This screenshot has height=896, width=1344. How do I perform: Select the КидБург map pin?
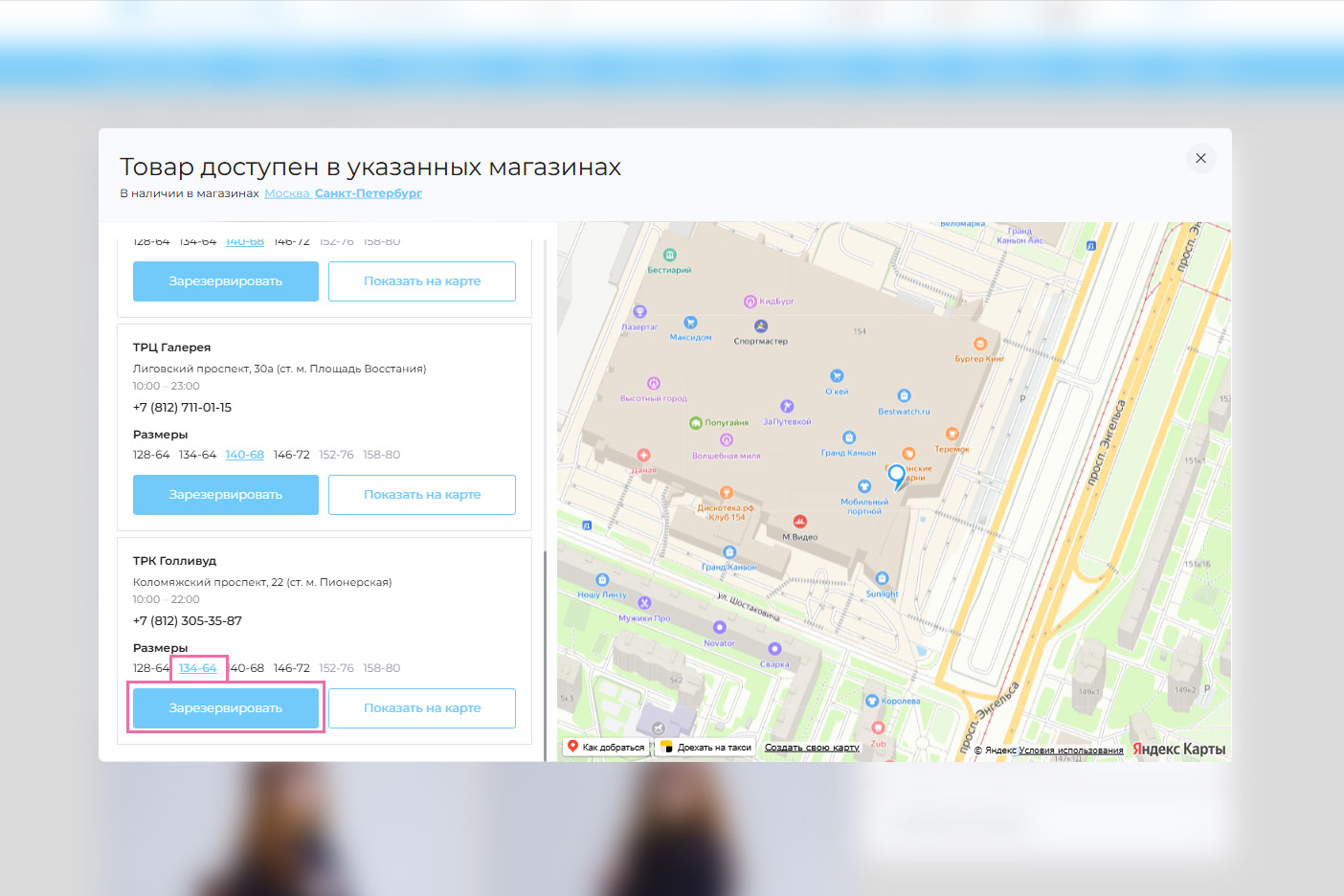point(750,302)
